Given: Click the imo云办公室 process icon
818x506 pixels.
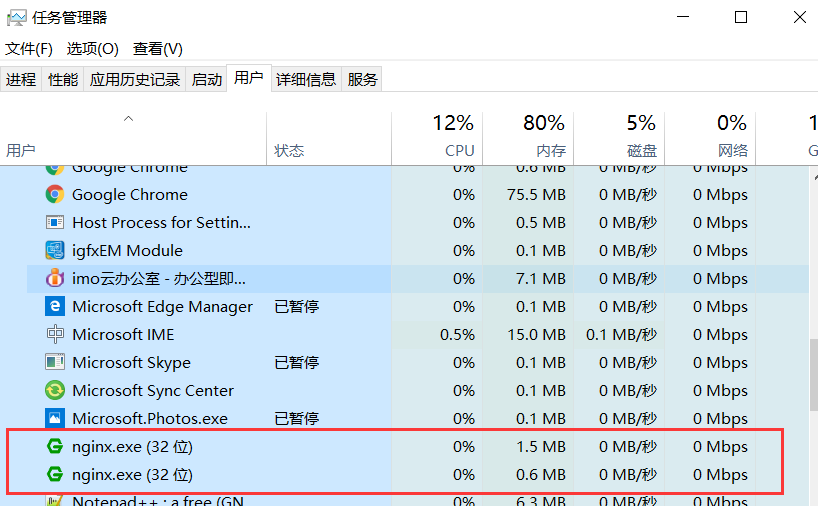Looking at the screenshot, I should click(x=55, y=279).
